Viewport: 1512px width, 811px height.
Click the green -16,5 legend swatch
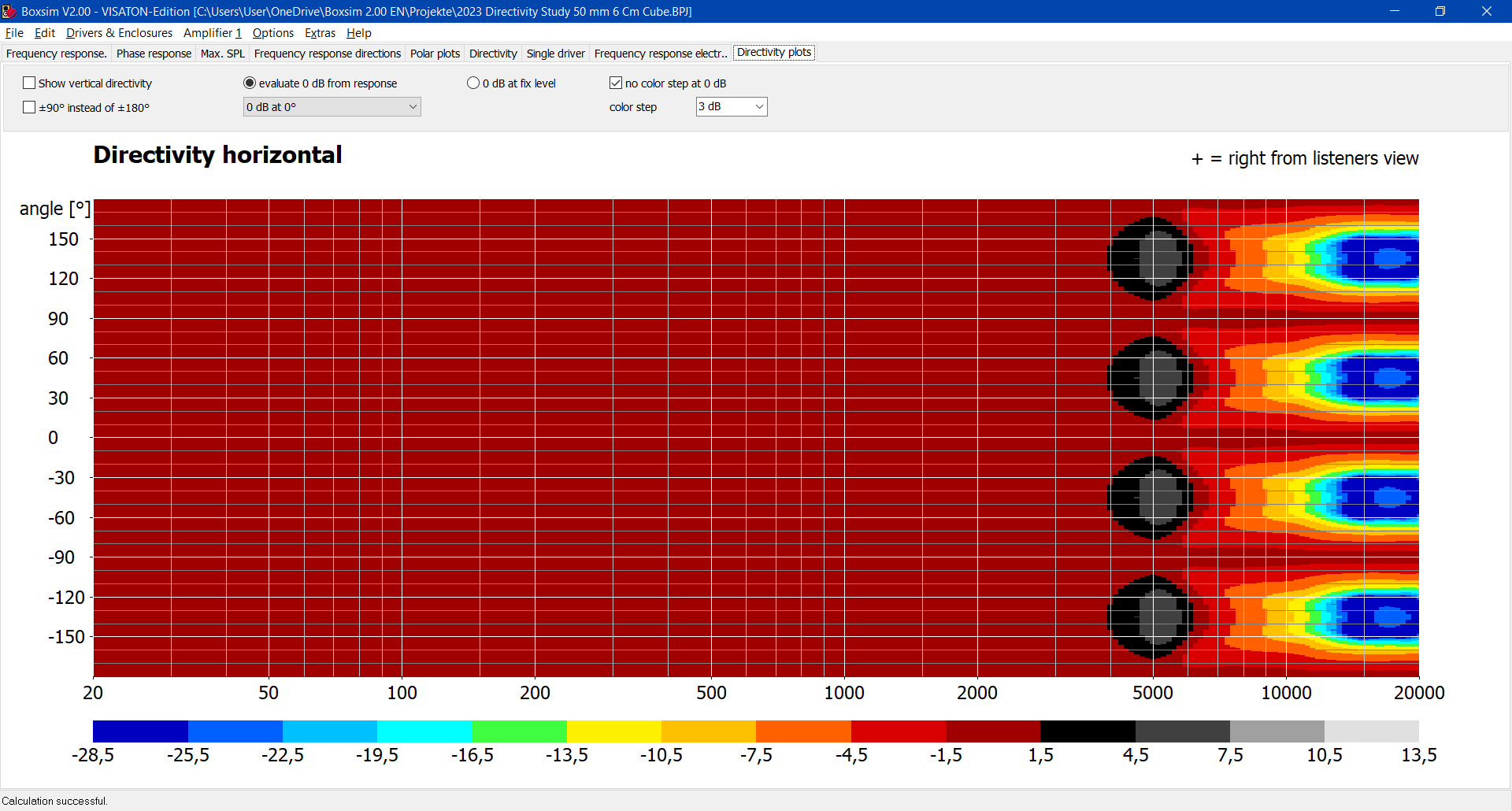tap(519, 731)
